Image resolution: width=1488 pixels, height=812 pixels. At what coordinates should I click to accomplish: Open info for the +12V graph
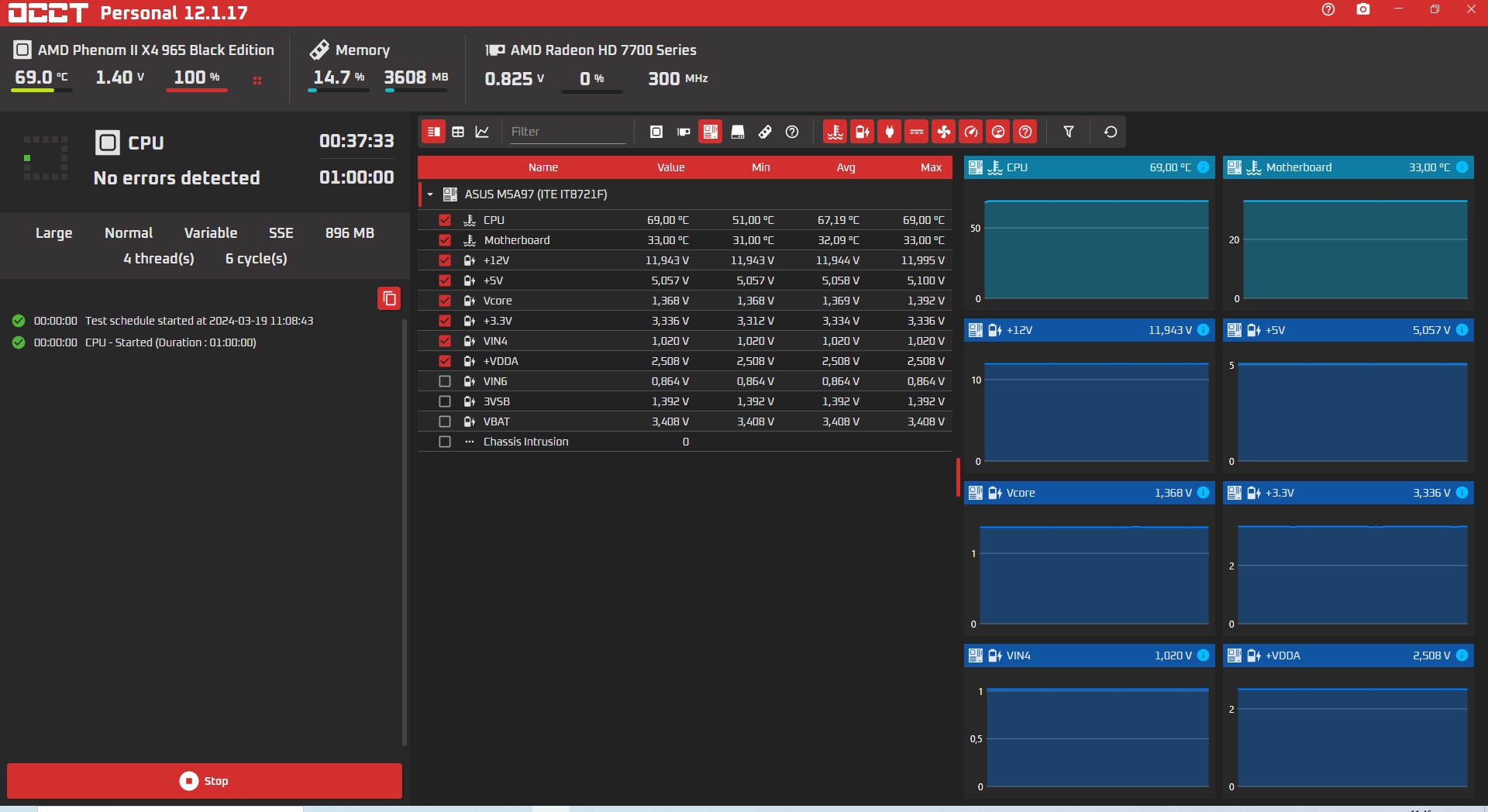pyautogui.click(x=1204, y=330)
